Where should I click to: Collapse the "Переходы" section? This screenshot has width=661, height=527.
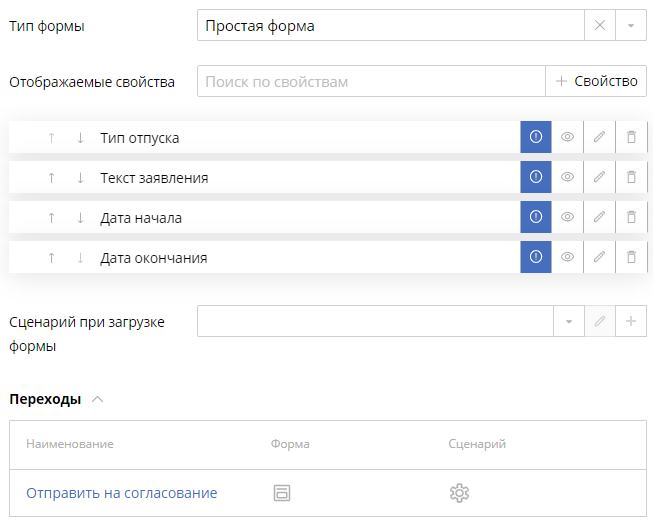point(97,399)
